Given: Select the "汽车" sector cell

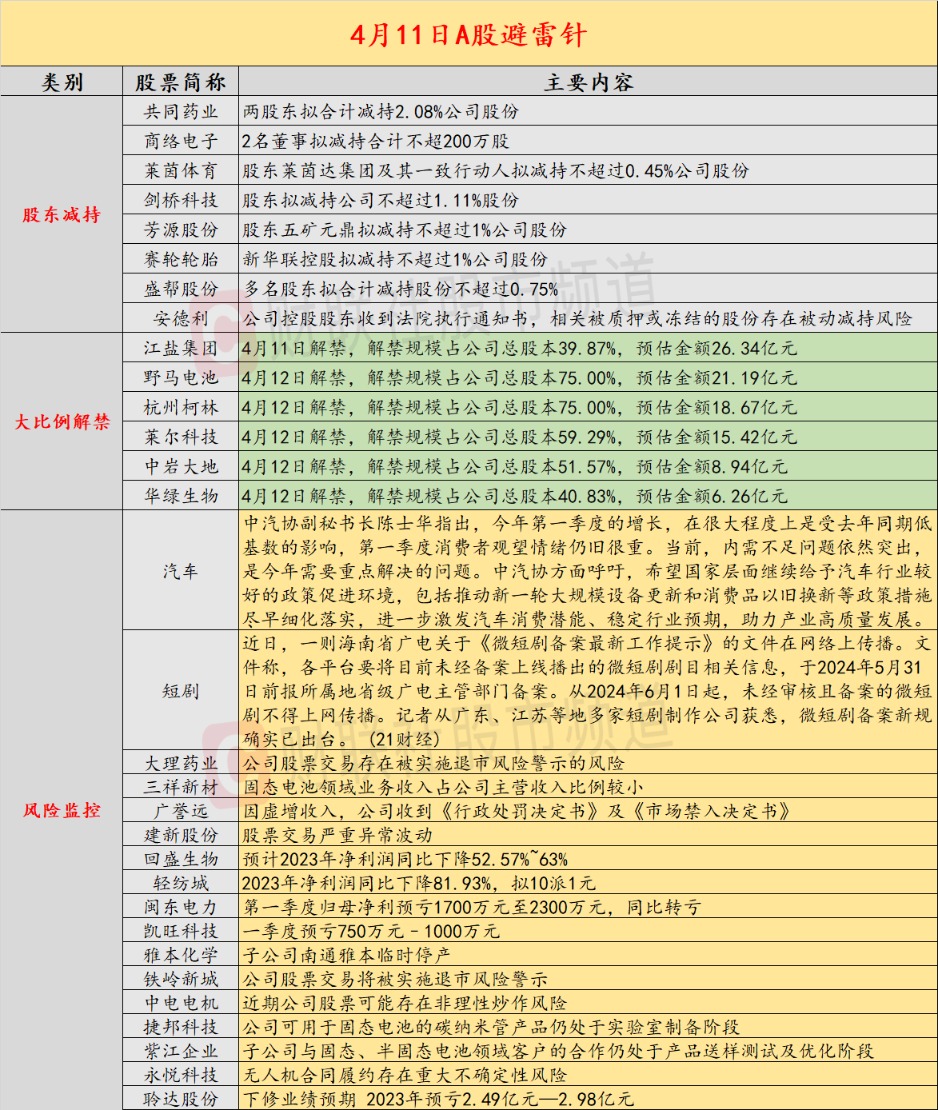Looking at the screenshot, I should coord(181,571).
